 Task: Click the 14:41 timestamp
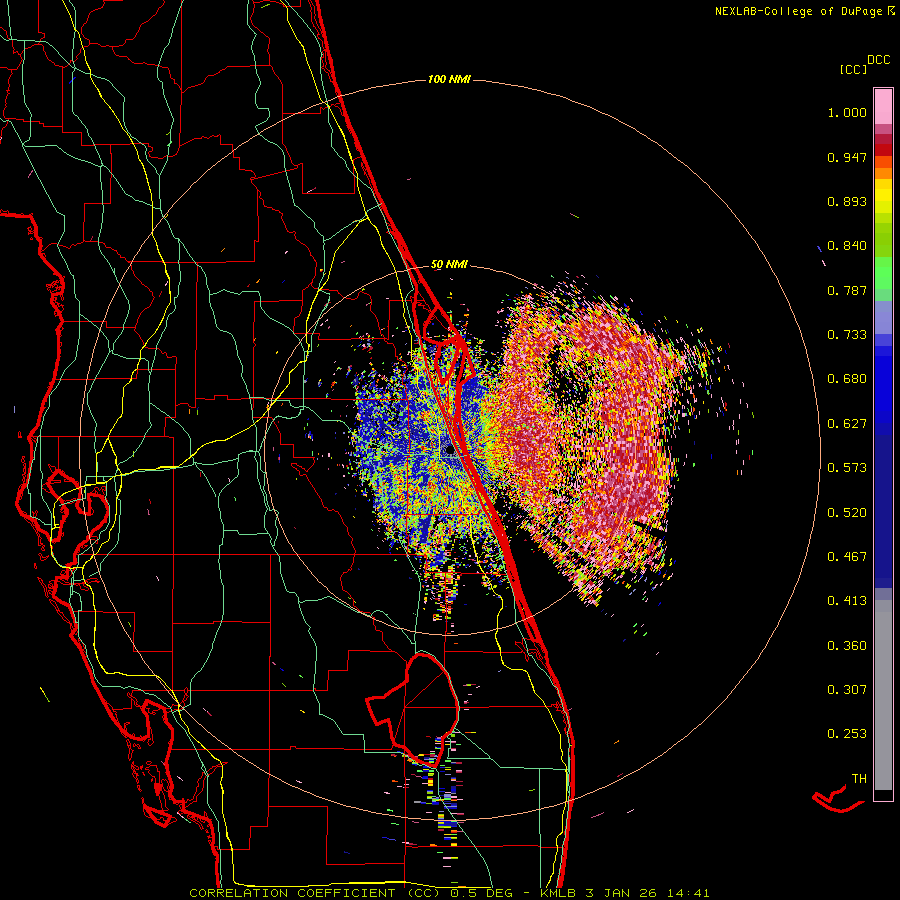[x=688, y=893]
